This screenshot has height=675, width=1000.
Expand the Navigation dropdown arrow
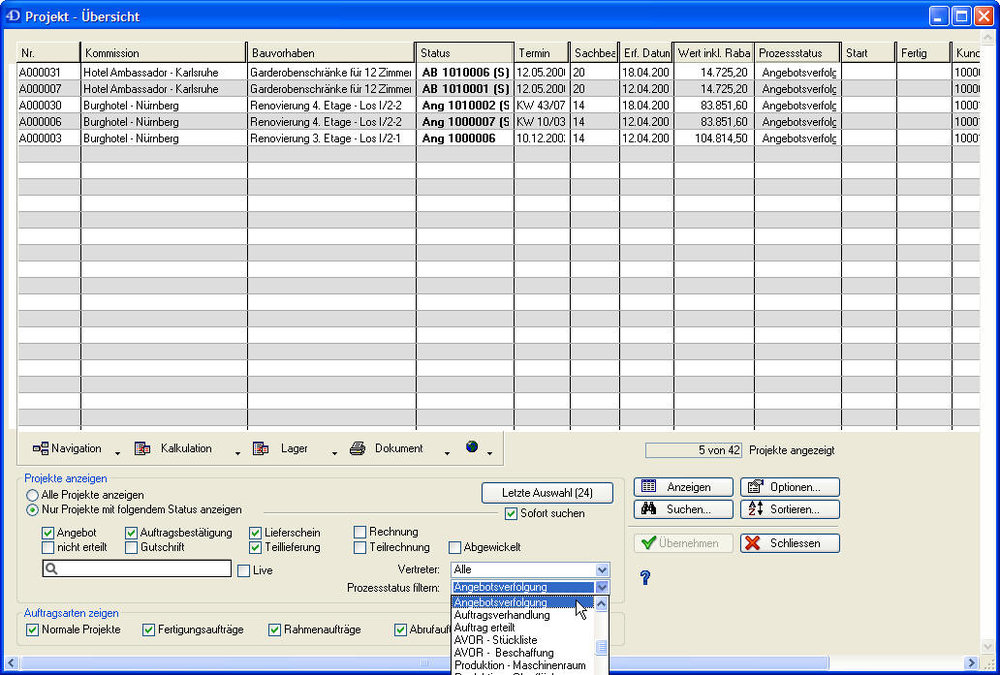point(117,454)
